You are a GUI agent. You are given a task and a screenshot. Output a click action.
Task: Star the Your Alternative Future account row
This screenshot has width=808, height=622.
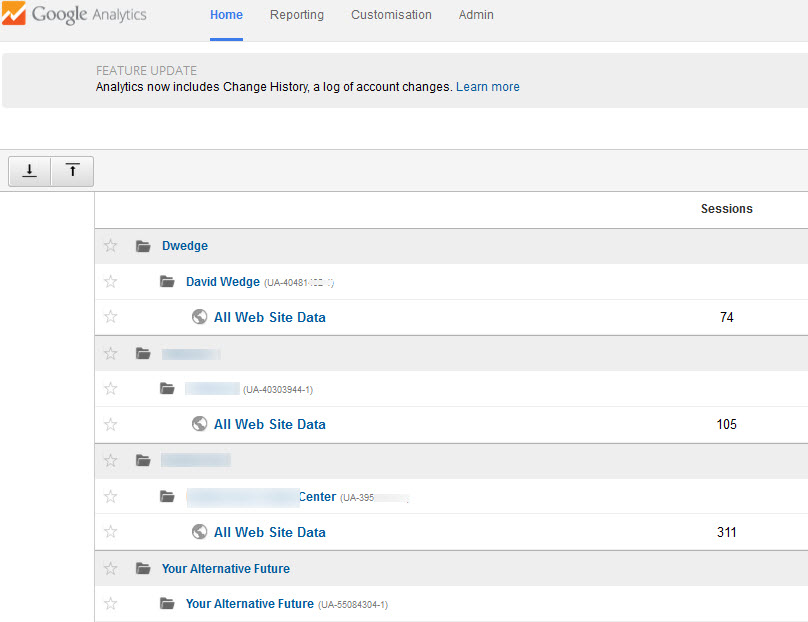tap(110, 568)
